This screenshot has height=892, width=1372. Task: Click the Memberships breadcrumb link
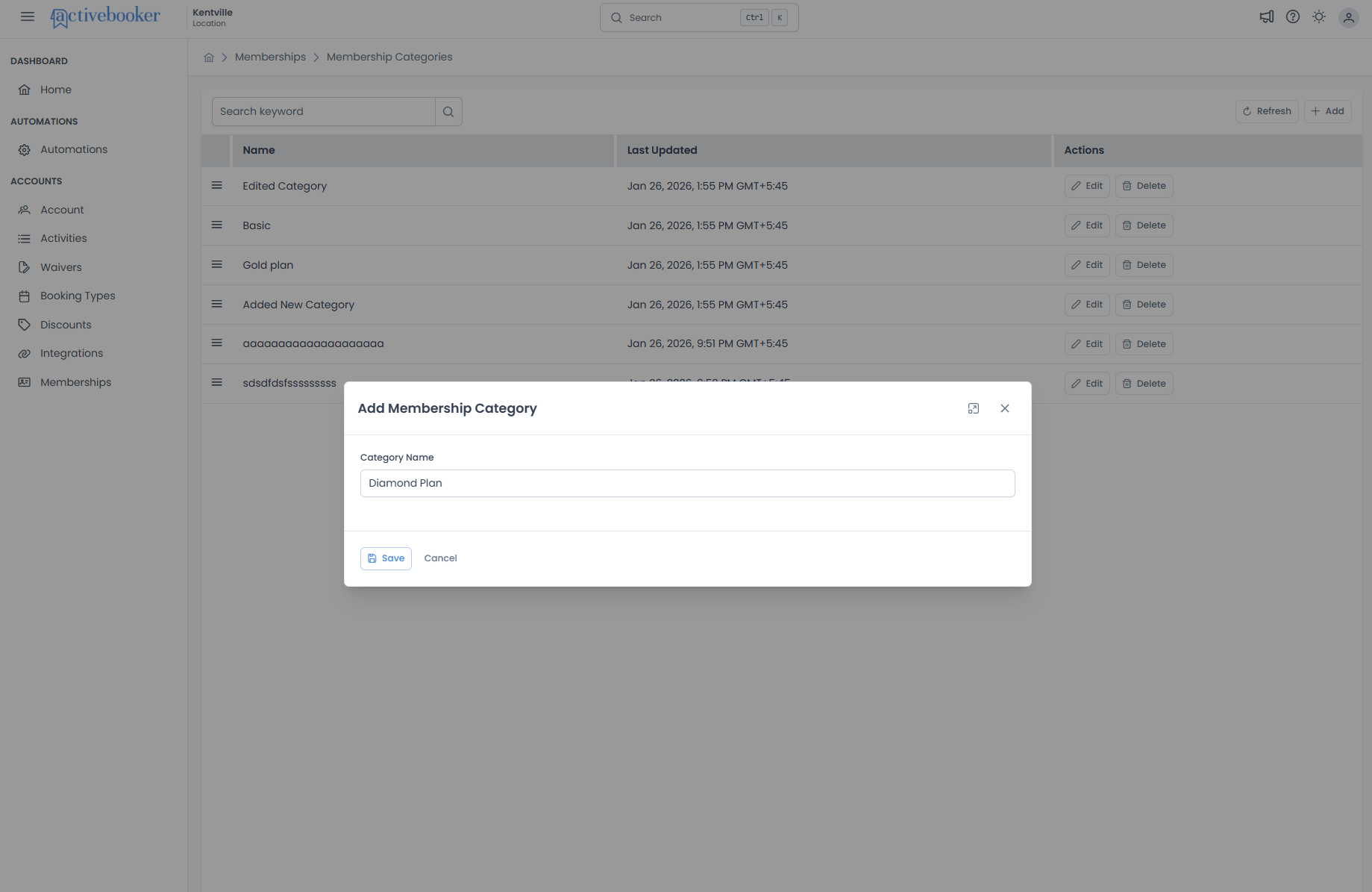pyautogui.click(x=270, y=57)
